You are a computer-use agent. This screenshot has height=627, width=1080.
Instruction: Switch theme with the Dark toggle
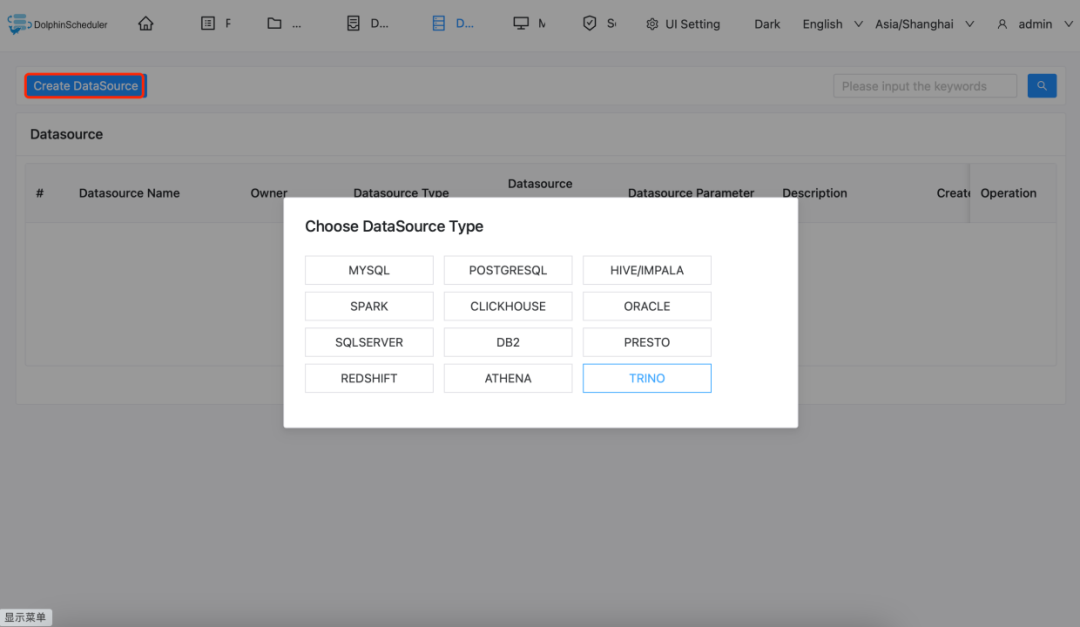(767, 24)
